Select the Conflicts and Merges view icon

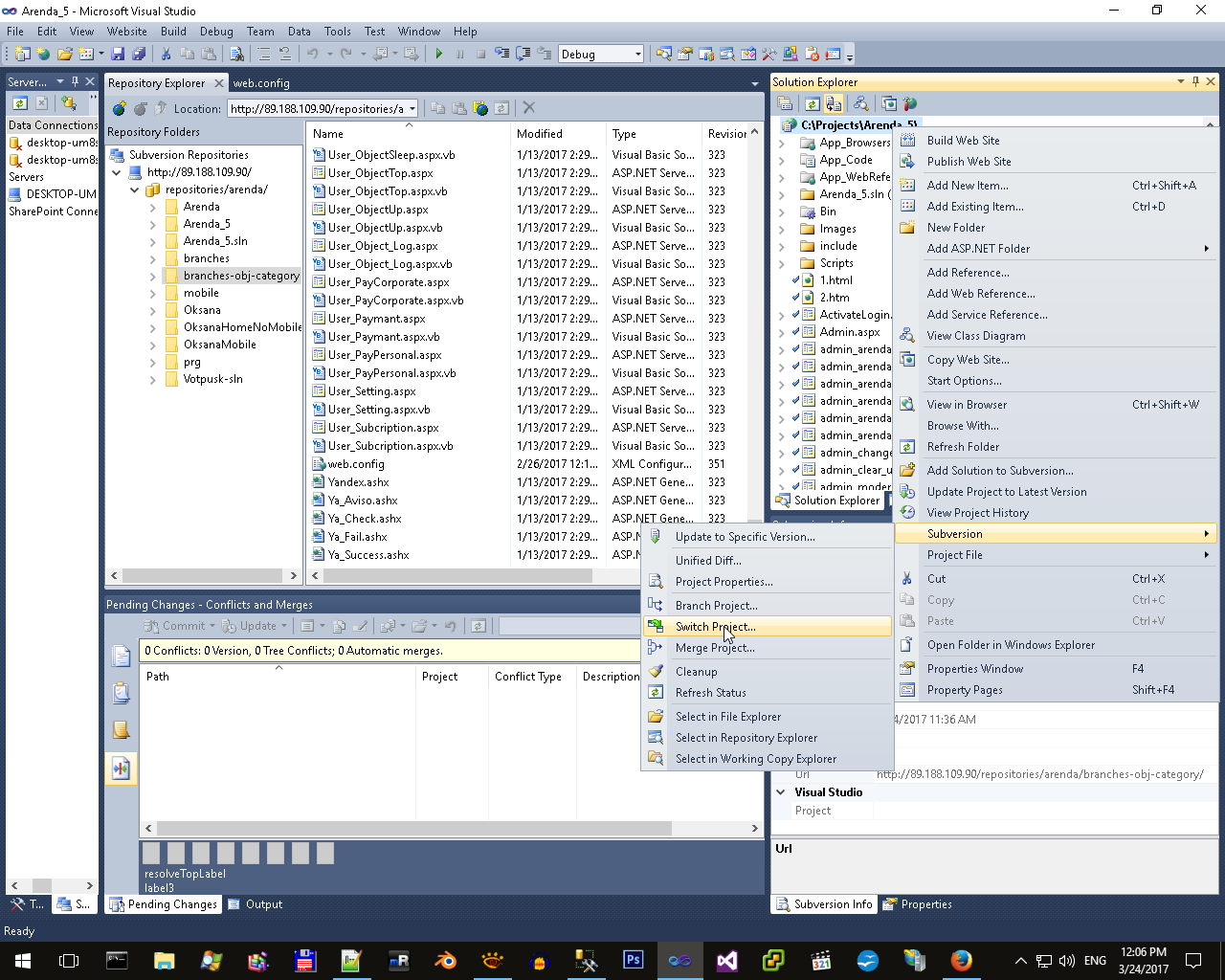click(122, 768)
